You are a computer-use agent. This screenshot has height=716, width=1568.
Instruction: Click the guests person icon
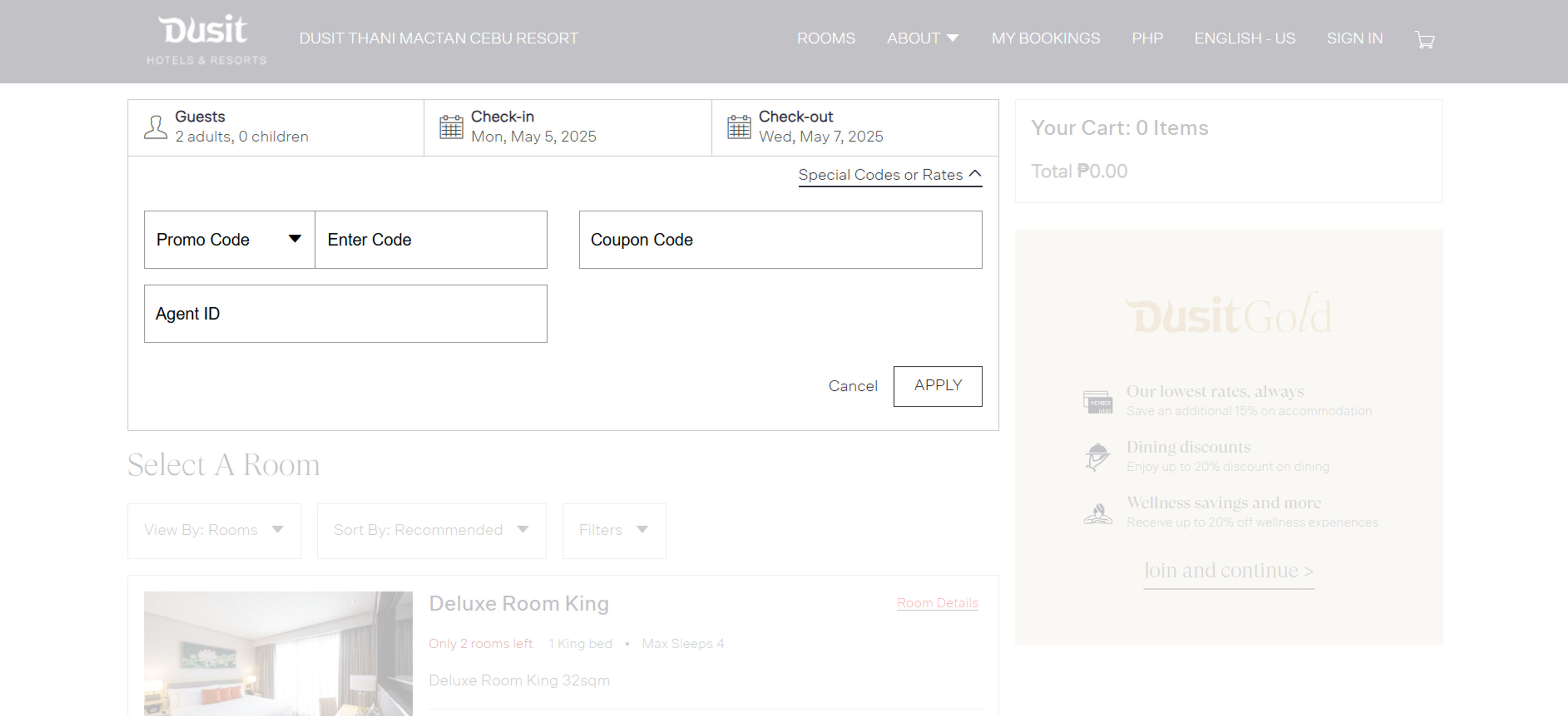point(155,127)
